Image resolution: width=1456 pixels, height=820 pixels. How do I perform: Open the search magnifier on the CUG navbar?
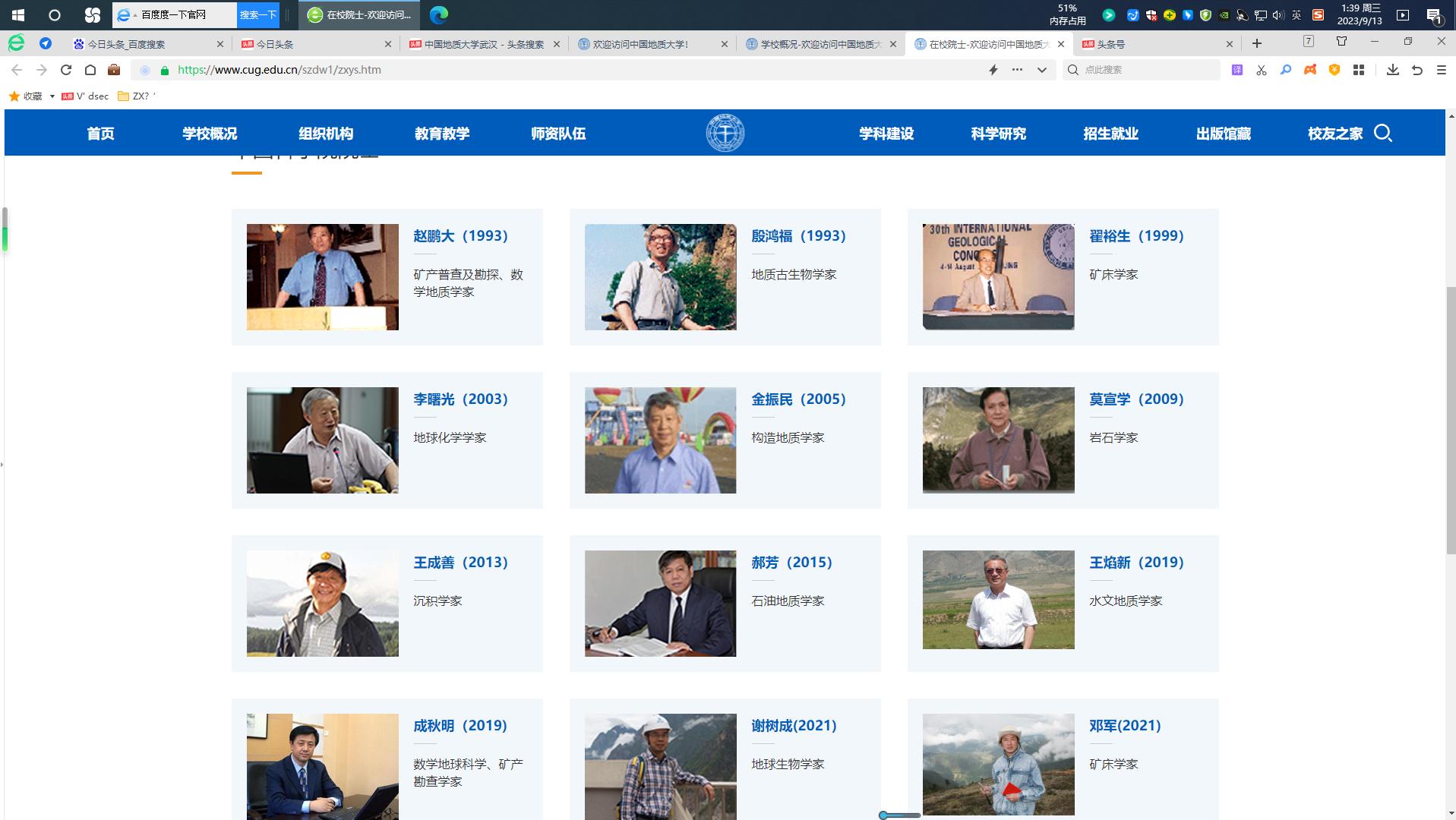coord(1384,133)
